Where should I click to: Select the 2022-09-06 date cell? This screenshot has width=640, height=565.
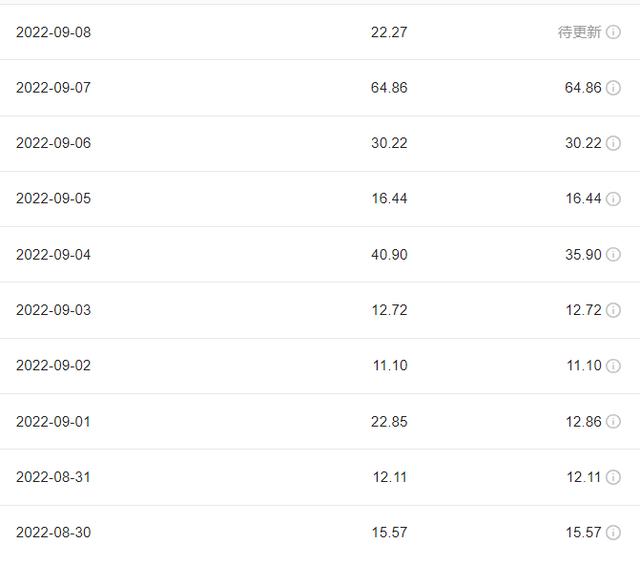53,143
